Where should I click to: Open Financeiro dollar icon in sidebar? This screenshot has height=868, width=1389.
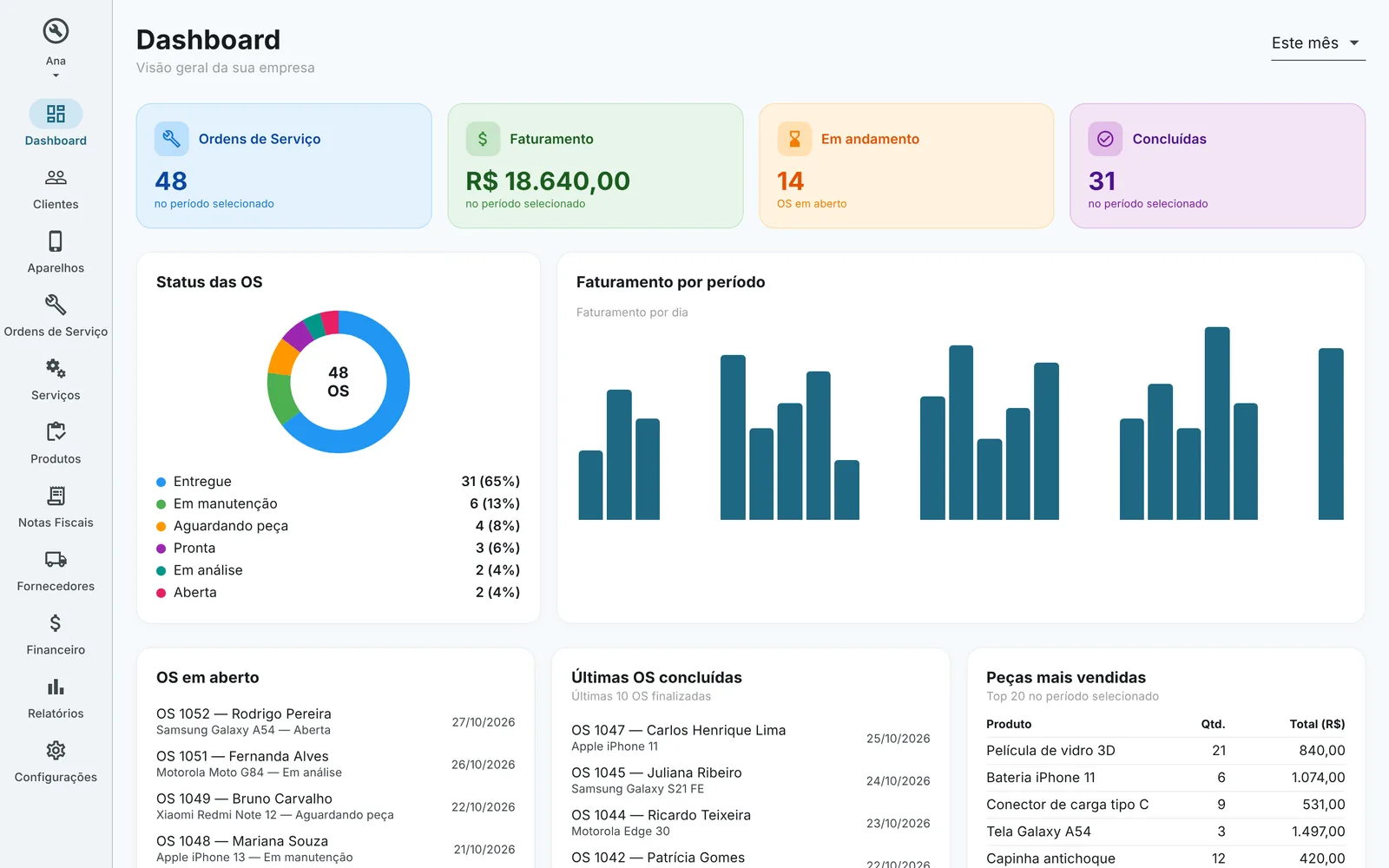coord(56,622)
